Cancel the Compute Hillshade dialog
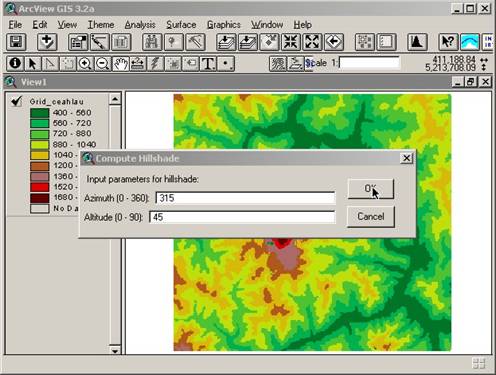The height and width of the screenshot is (375, 496). (x=371, y=217)
